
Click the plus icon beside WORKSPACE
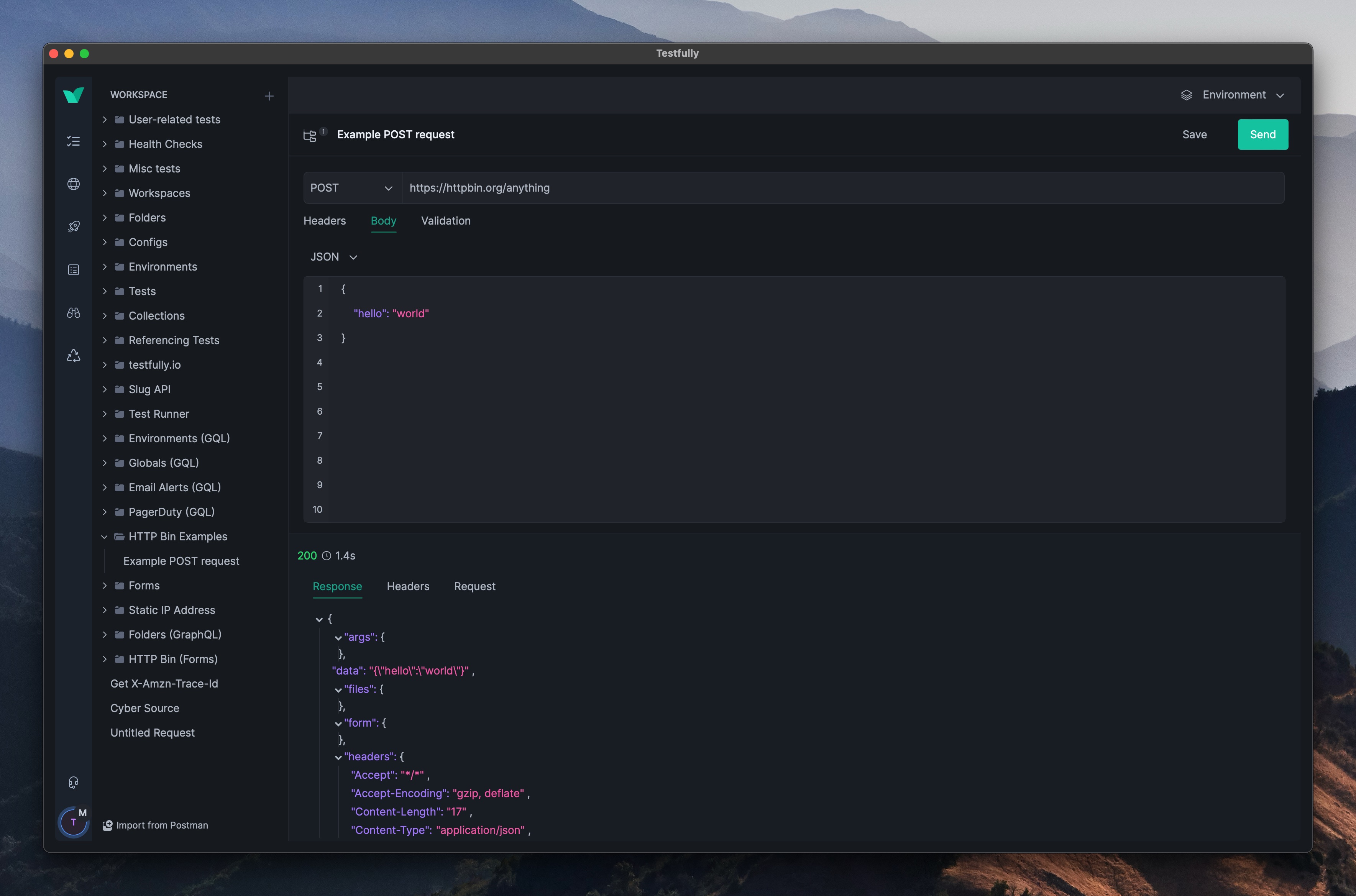pos(269,96)
